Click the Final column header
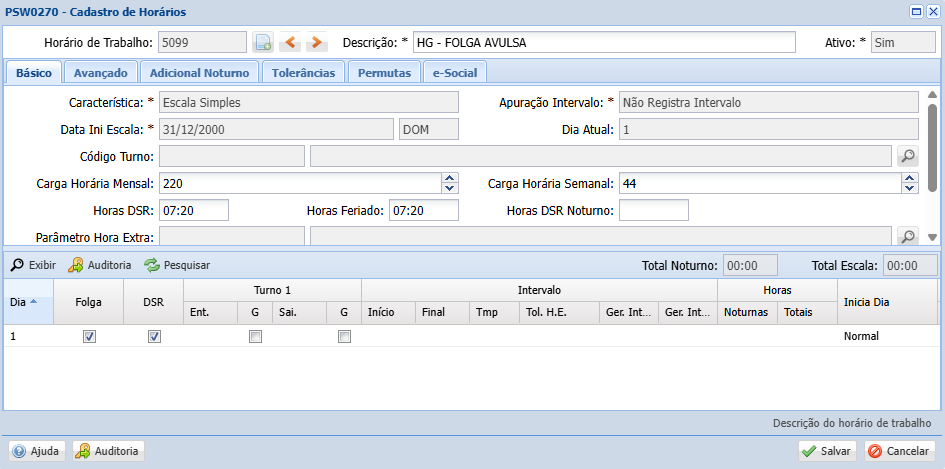Viewport: 945px width, 469px height. point(442,312)
